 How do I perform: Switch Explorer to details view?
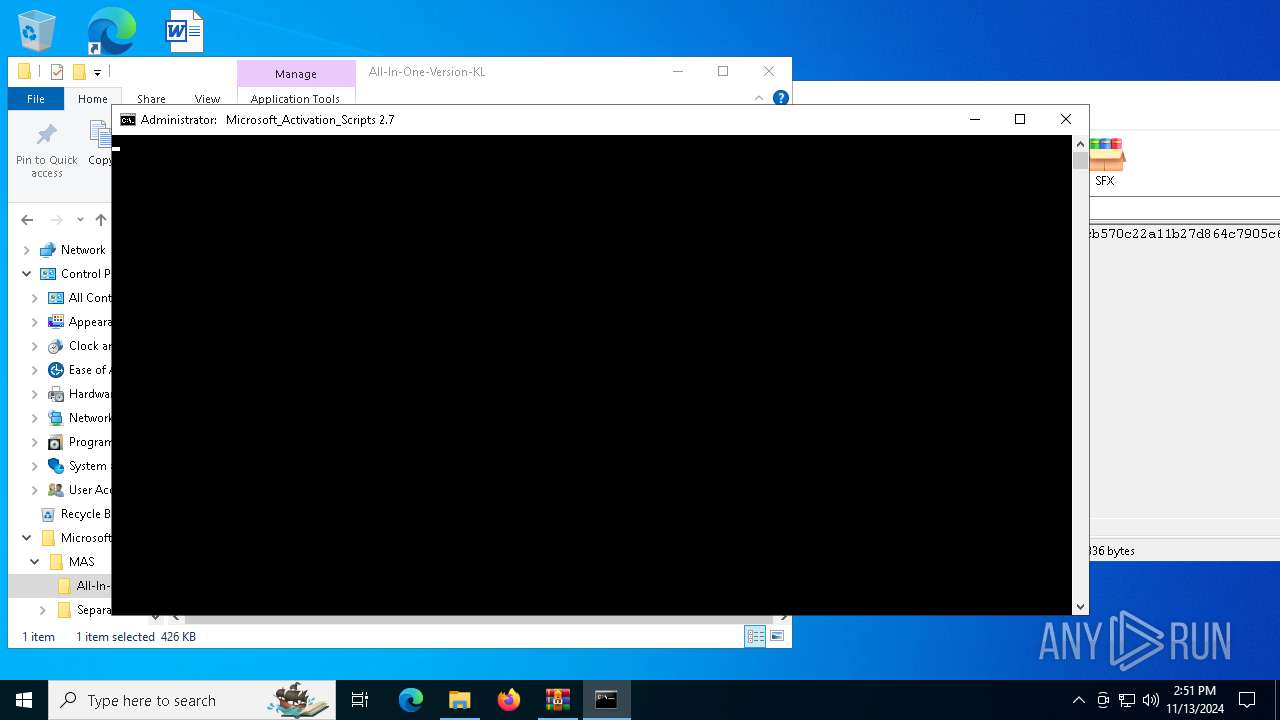point(755,636)
